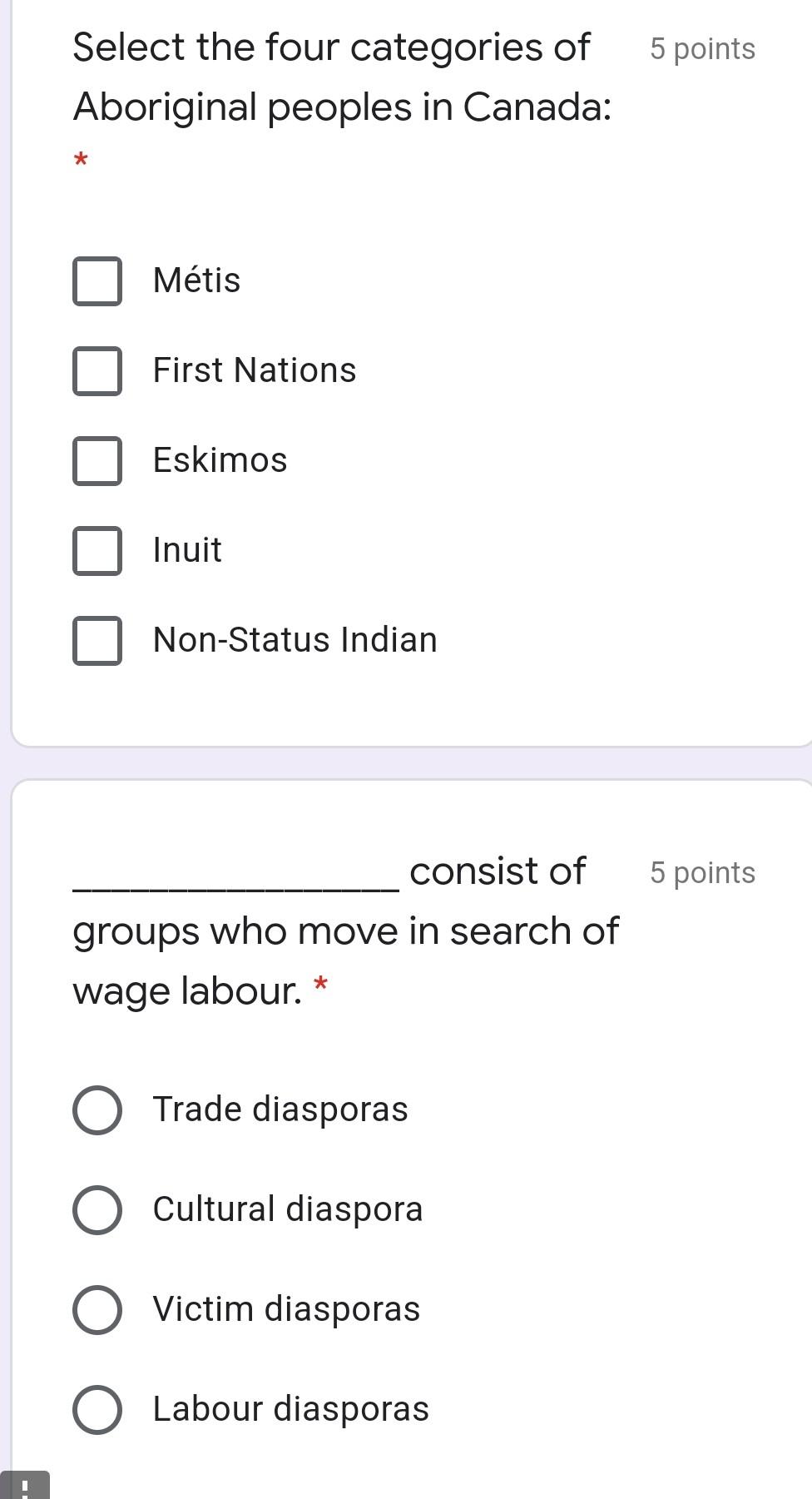Click the First Nations option label
This screenshot has width=812, height=1499.
click(255, 371)
